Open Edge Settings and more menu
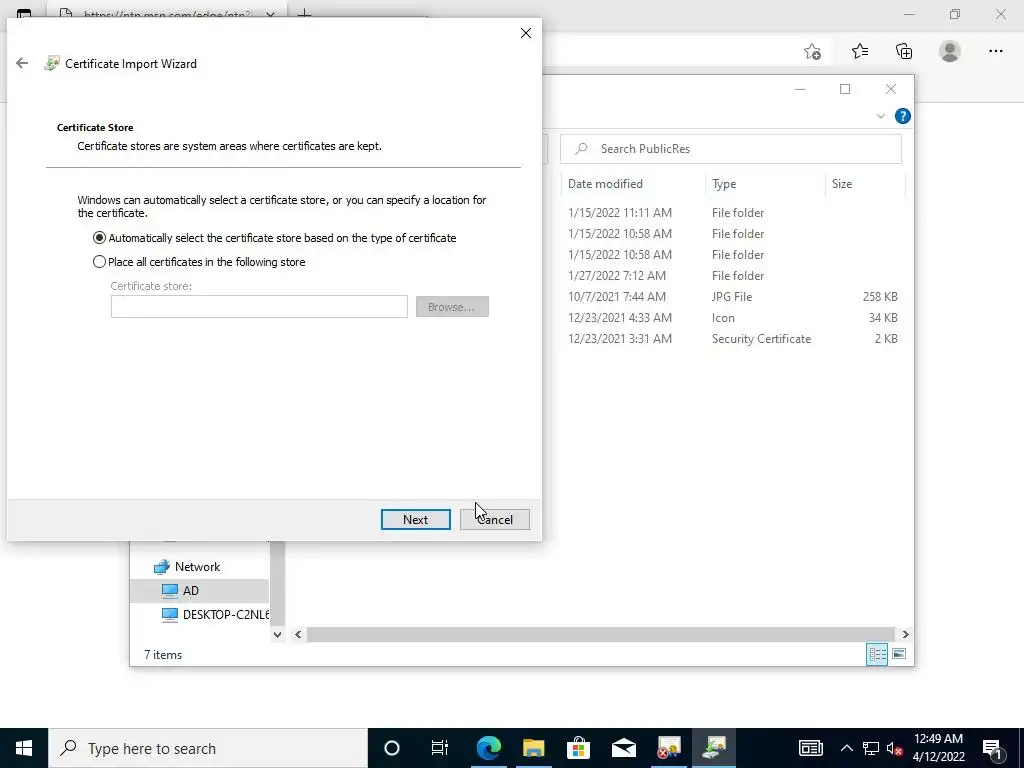This screenshot has width=1024, height=768. pyautogui.click(x=995, y=52)
